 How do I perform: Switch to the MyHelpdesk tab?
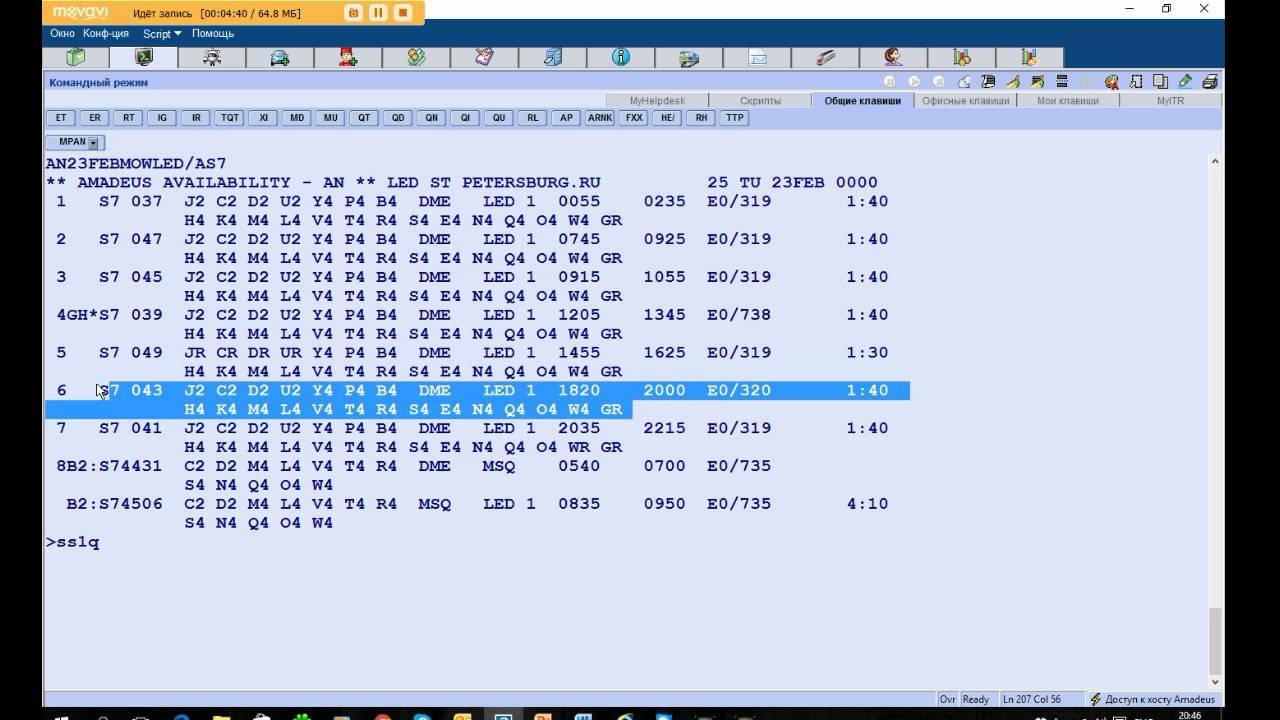pyautogui.click(x=657, y=101)
